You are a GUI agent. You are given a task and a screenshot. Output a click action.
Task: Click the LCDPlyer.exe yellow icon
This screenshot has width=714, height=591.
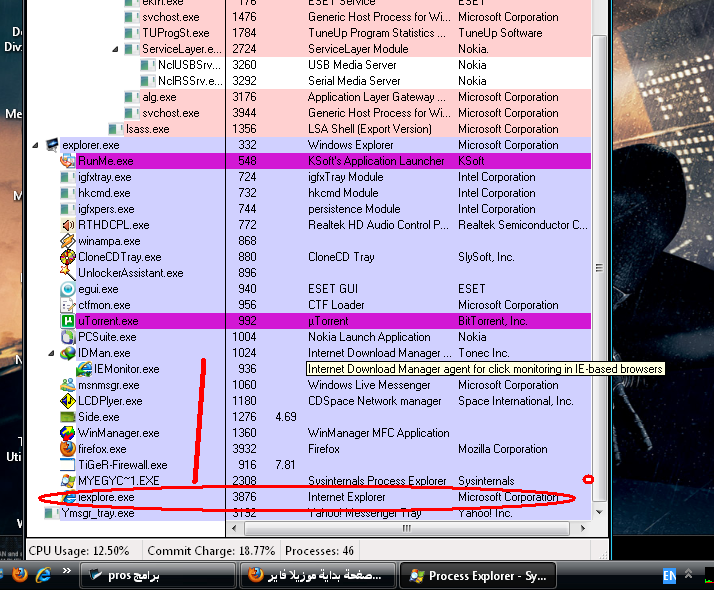67,401
